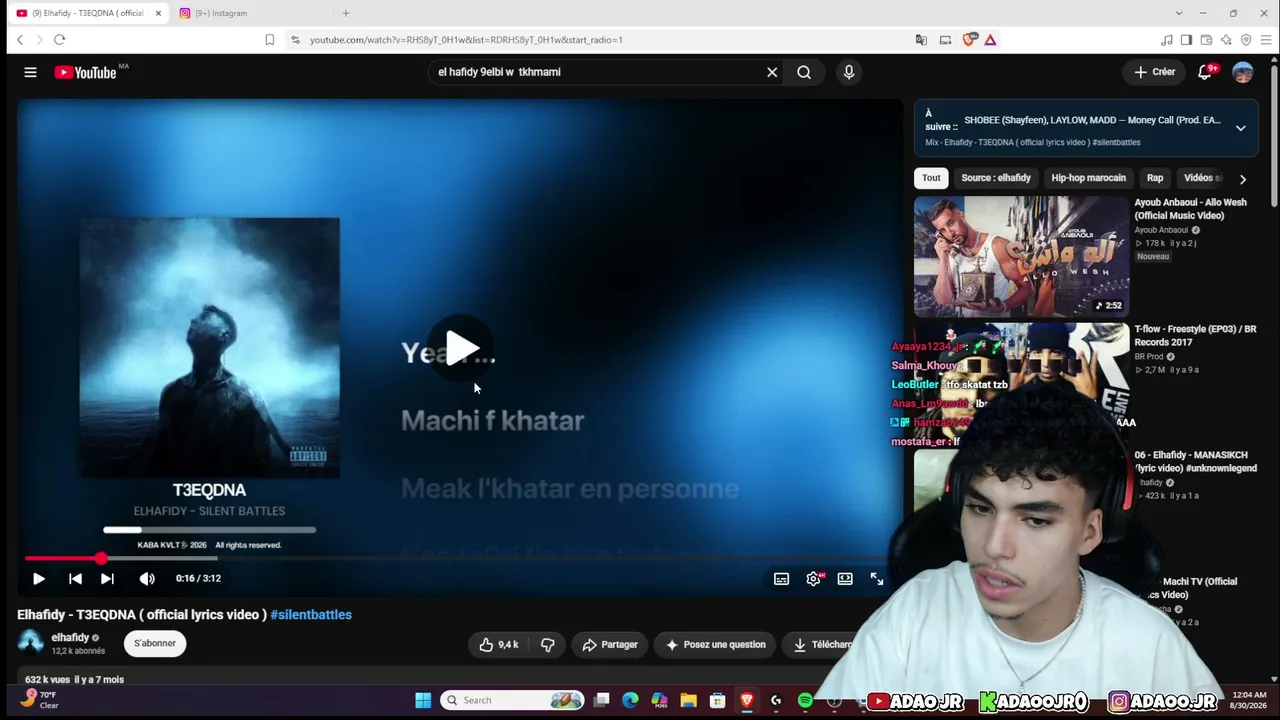The width and height of the screenshot is (1280, 720).
Task: Open the page translate icon
Action: pos(921,40)
